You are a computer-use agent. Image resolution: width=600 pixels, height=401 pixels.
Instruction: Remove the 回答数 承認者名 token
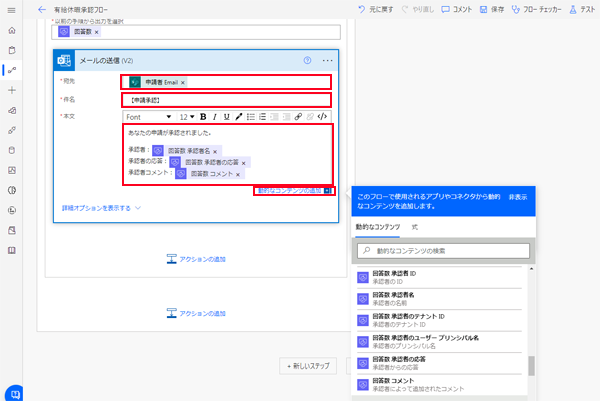coord(215,152)
